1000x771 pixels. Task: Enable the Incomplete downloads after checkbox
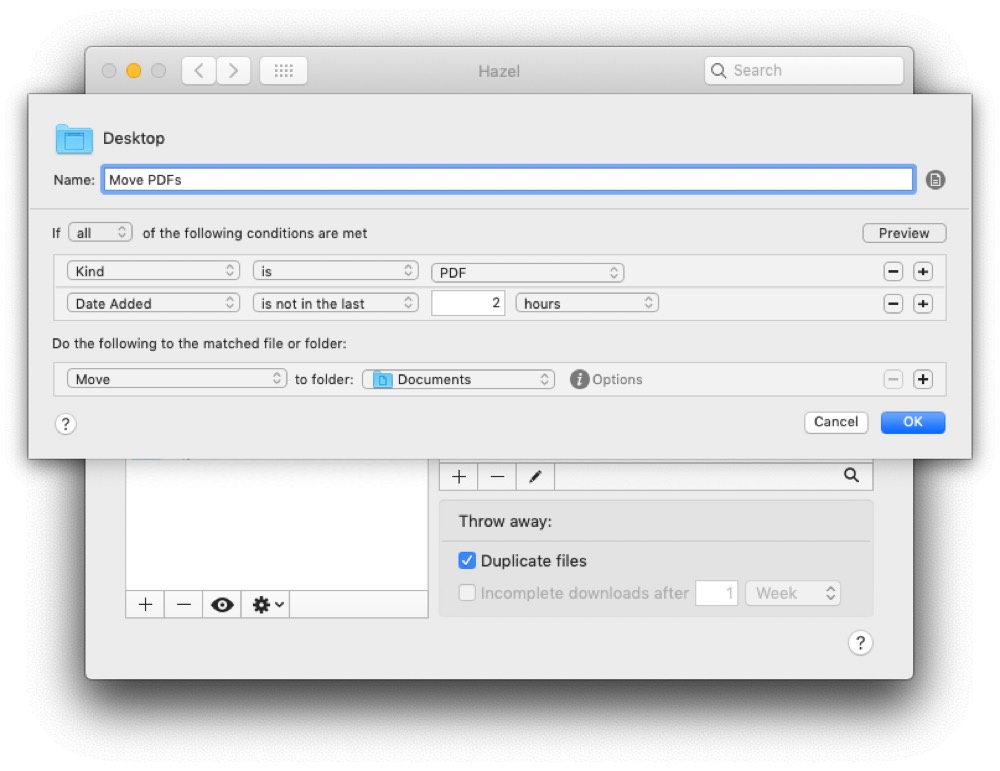(x=467, y=593)
